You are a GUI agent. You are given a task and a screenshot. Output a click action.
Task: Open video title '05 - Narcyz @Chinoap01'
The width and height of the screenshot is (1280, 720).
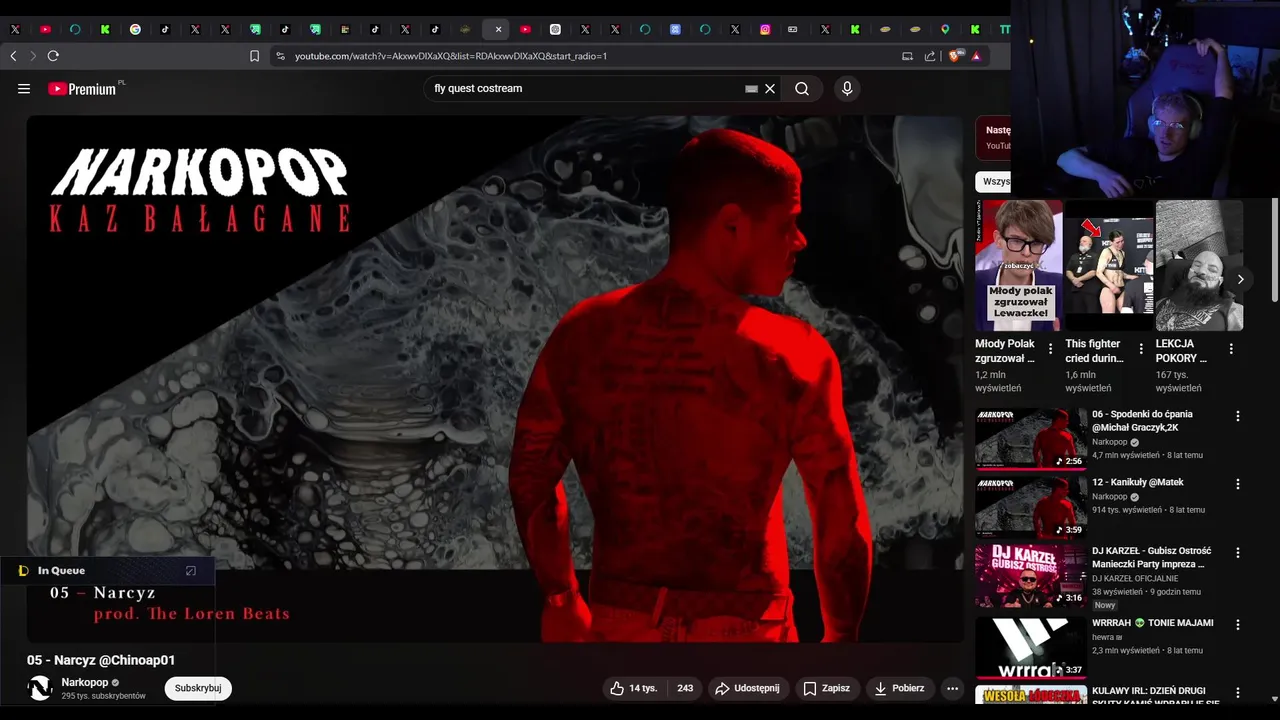[x=101, y=660]
